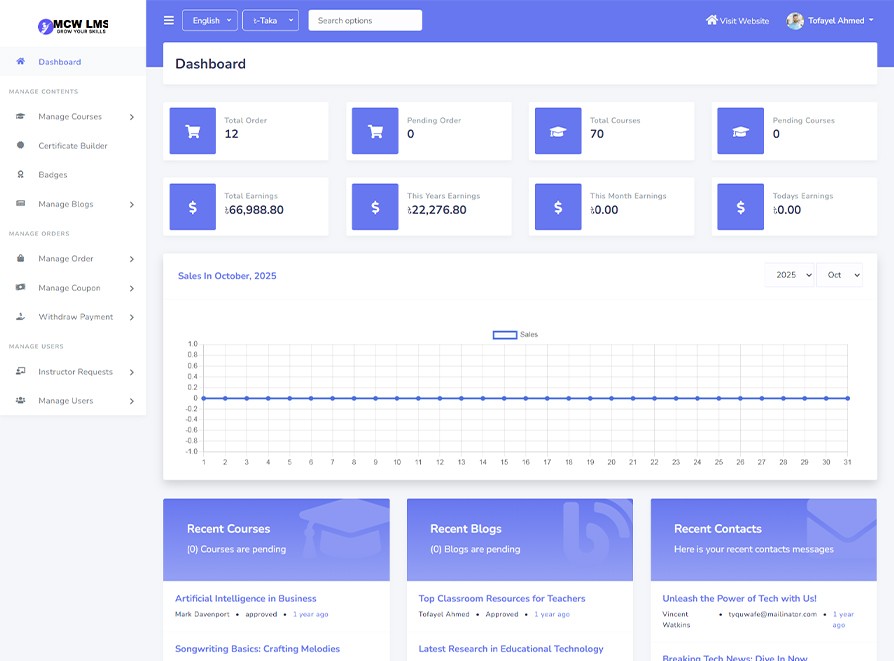The height and width of the screenshot is (661, 894).
Task: Click the Total Earnings dollar icon
Action: [x=193, y=207]
